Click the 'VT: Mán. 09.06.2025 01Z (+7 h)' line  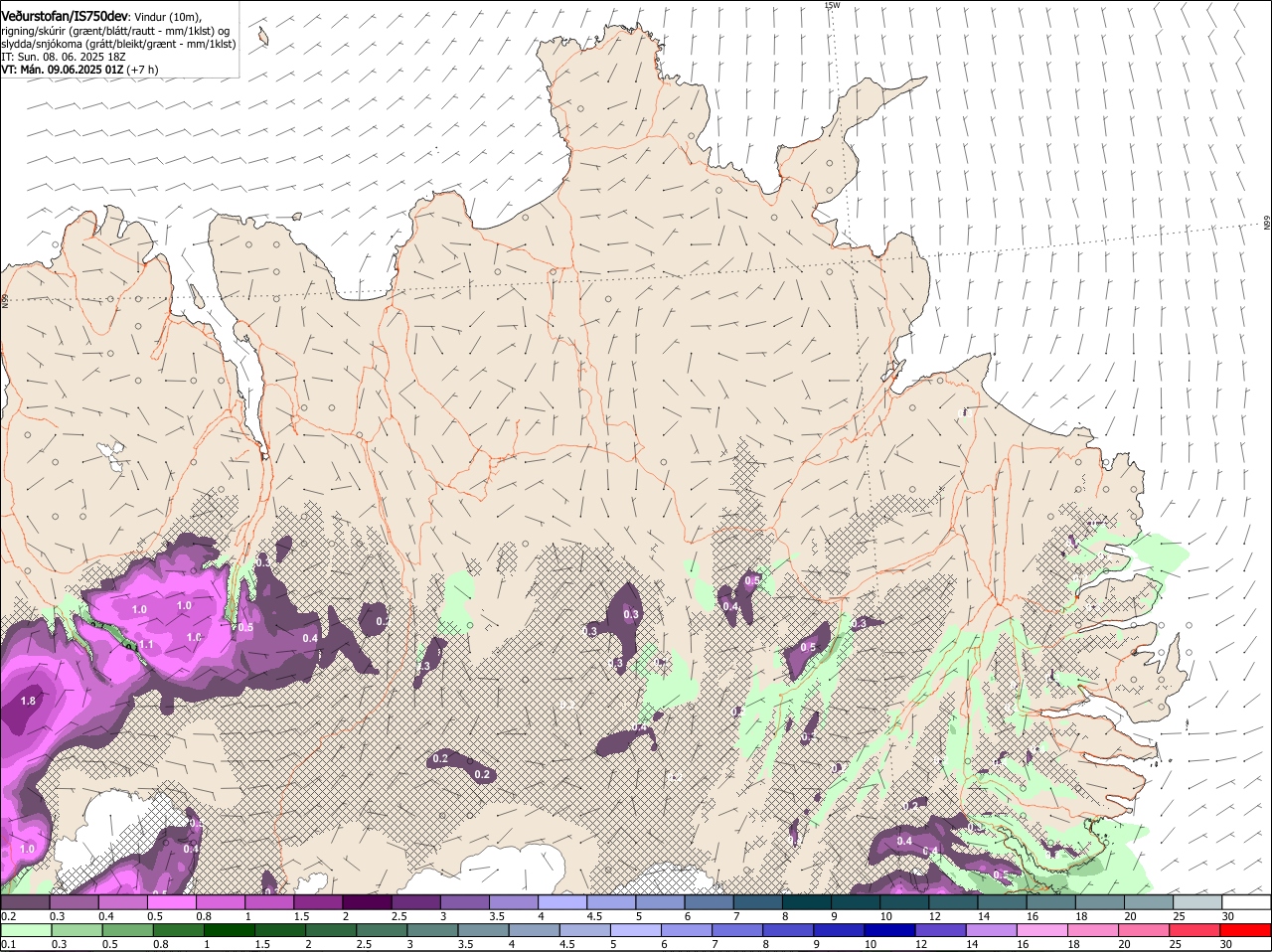[79, 70]
